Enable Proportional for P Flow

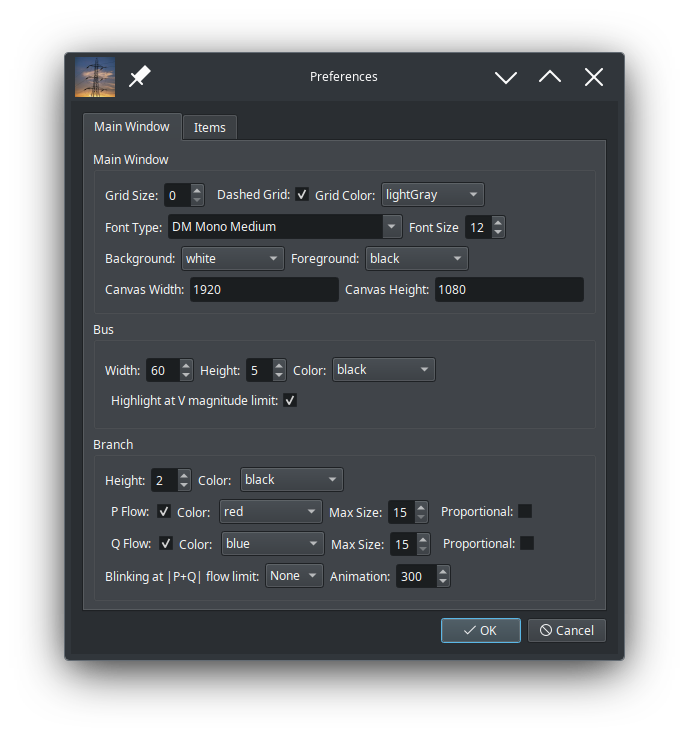tap(525, 511)
